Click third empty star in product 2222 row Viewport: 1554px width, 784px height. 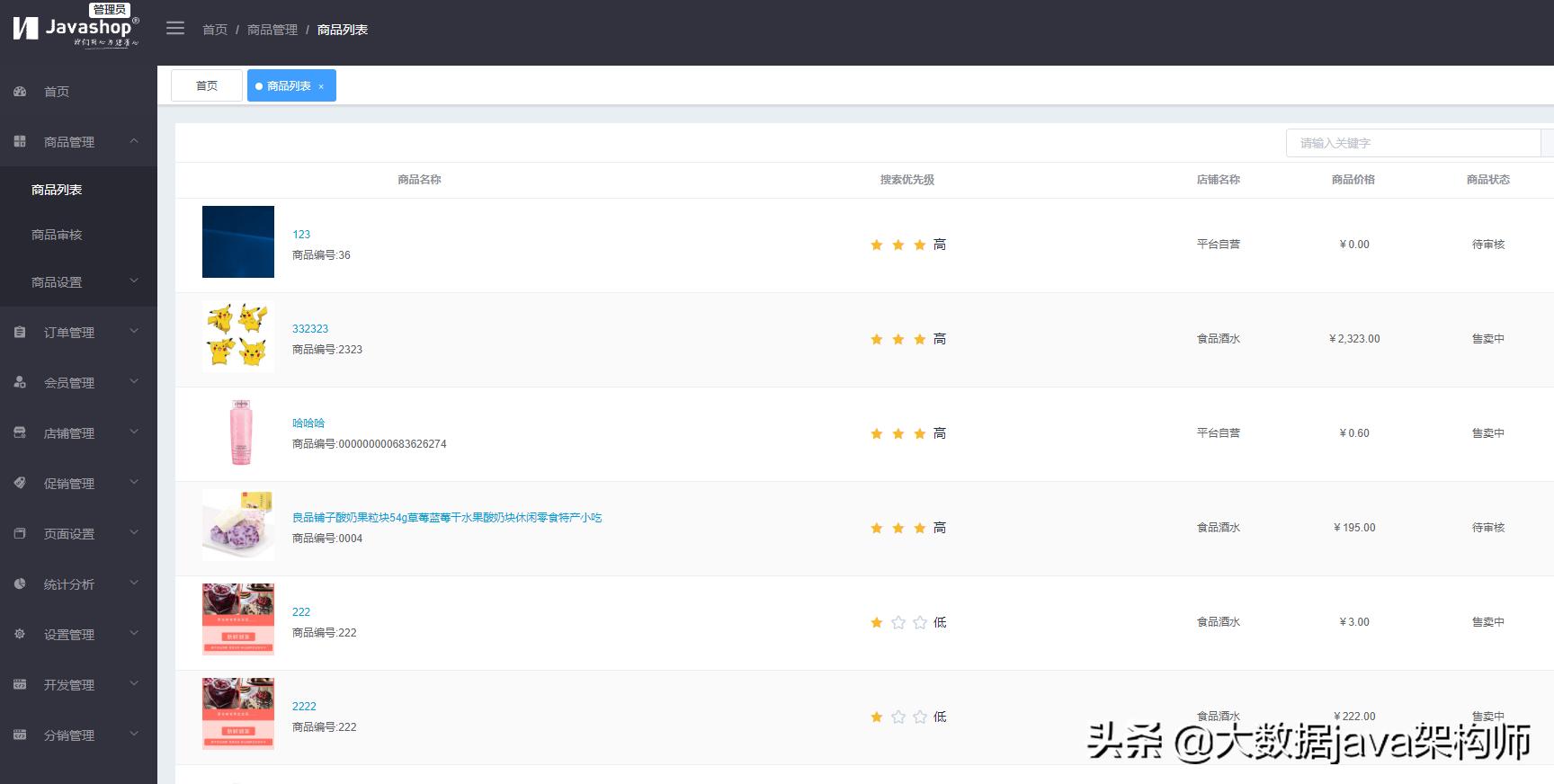point(920,717)
